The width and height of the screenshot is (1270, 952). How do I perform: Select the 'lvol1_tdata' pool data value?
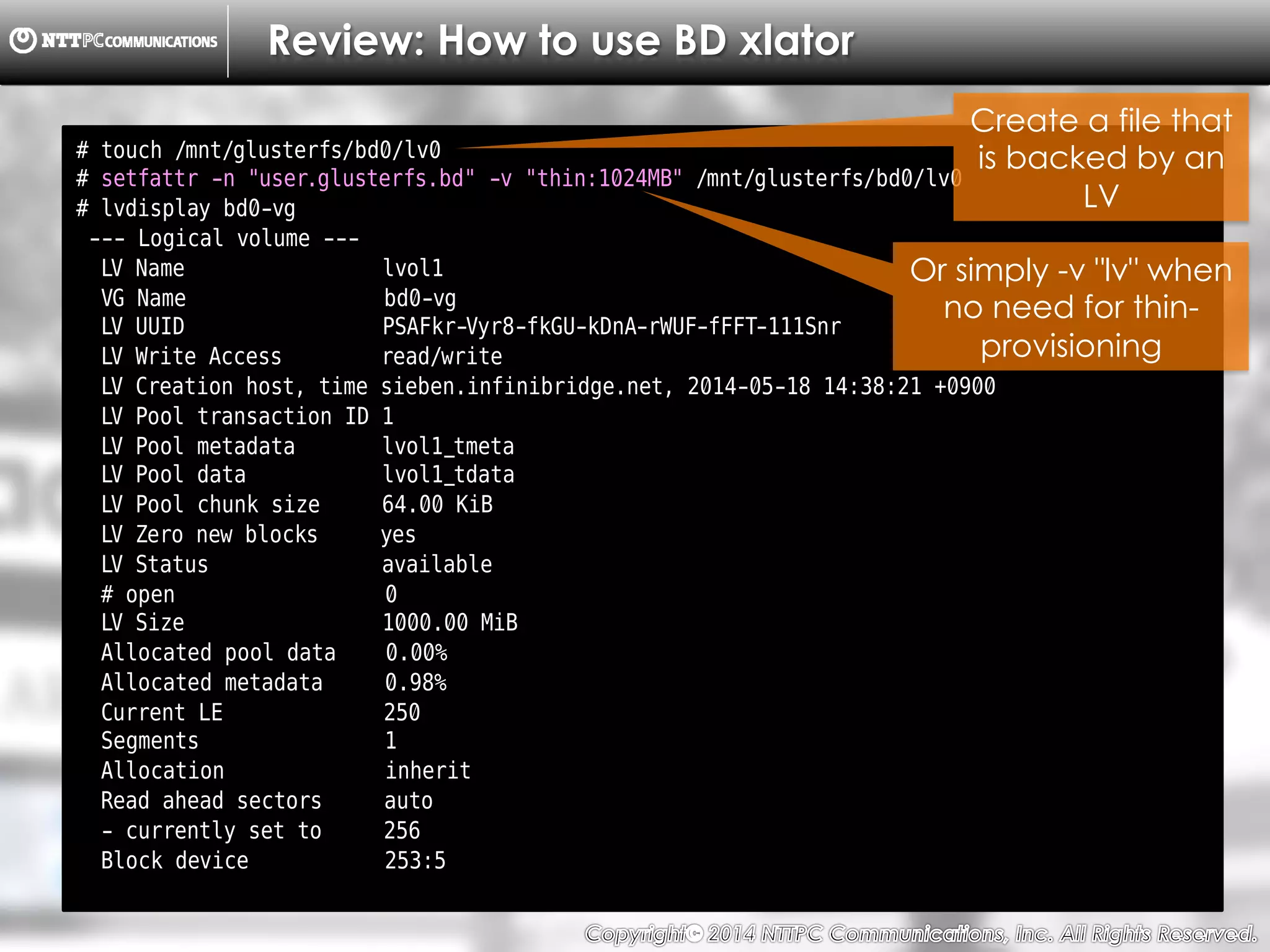[x=448, y=475]
